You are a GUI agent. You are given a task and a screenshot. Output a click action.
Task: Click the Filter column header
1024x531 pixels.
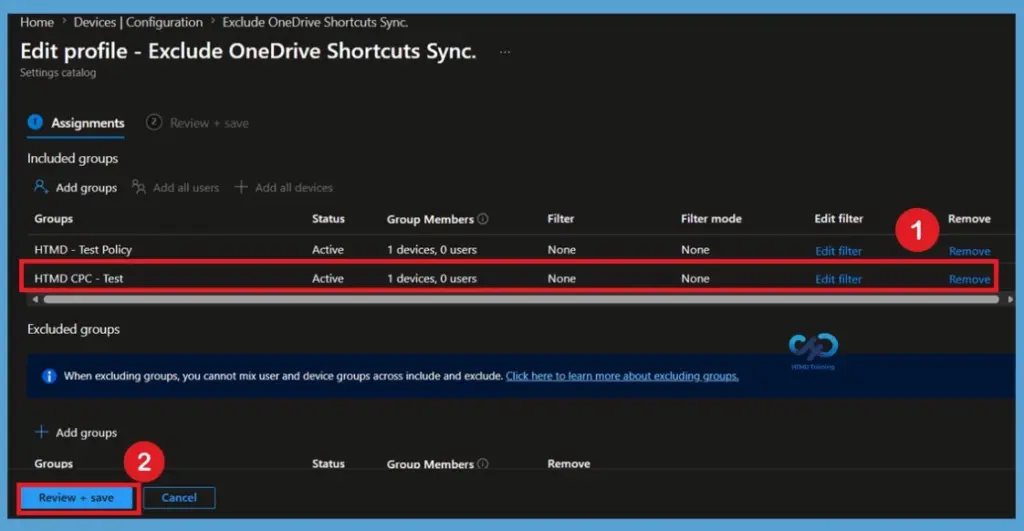pyautogui.click(x=561, y=219)
